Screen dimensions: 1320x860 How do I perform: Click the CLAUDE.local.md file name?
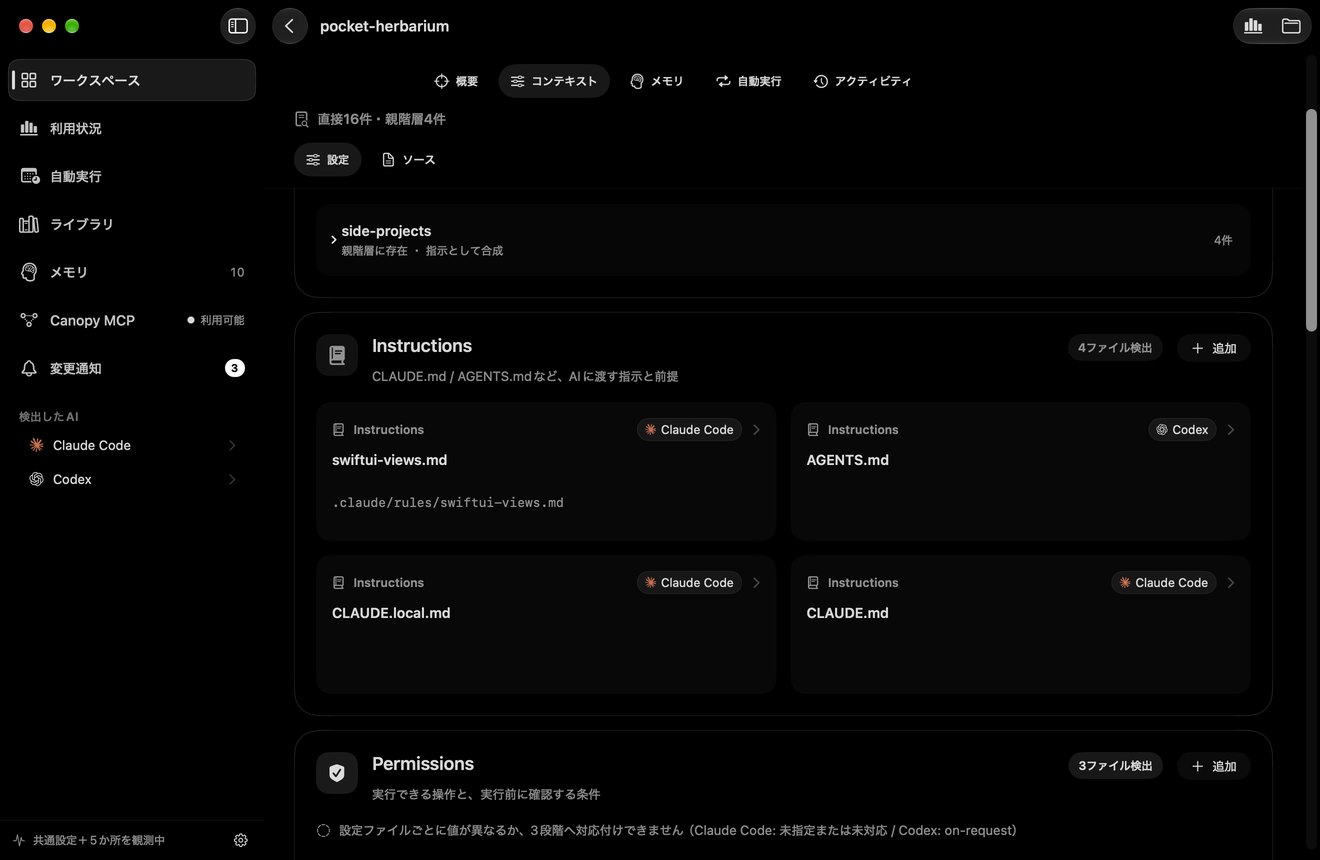(391, 613)
